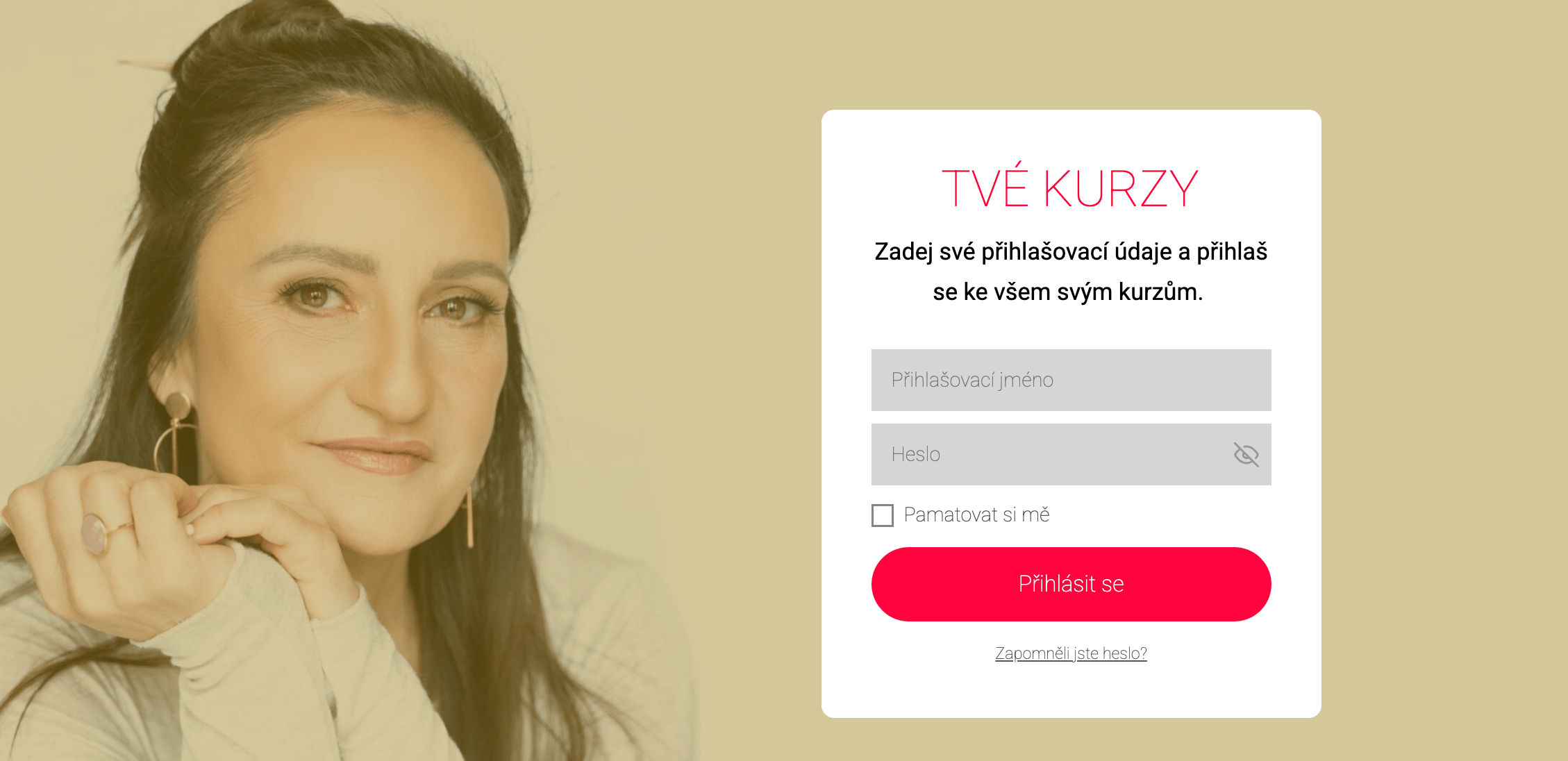
Task: Click the word KURZY in the title
Action: (1121, 189)
